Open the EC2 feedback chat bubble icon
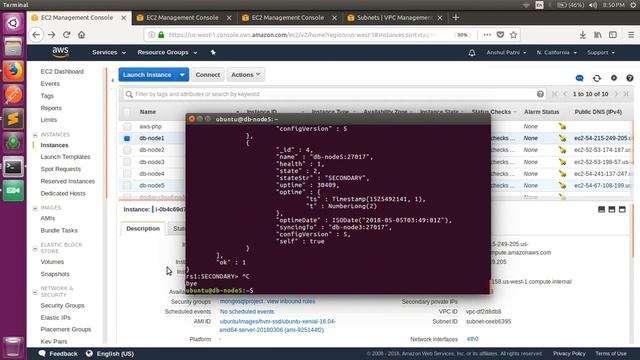The height and width of the screenshot is (360, 640). [x=580, y=78]
